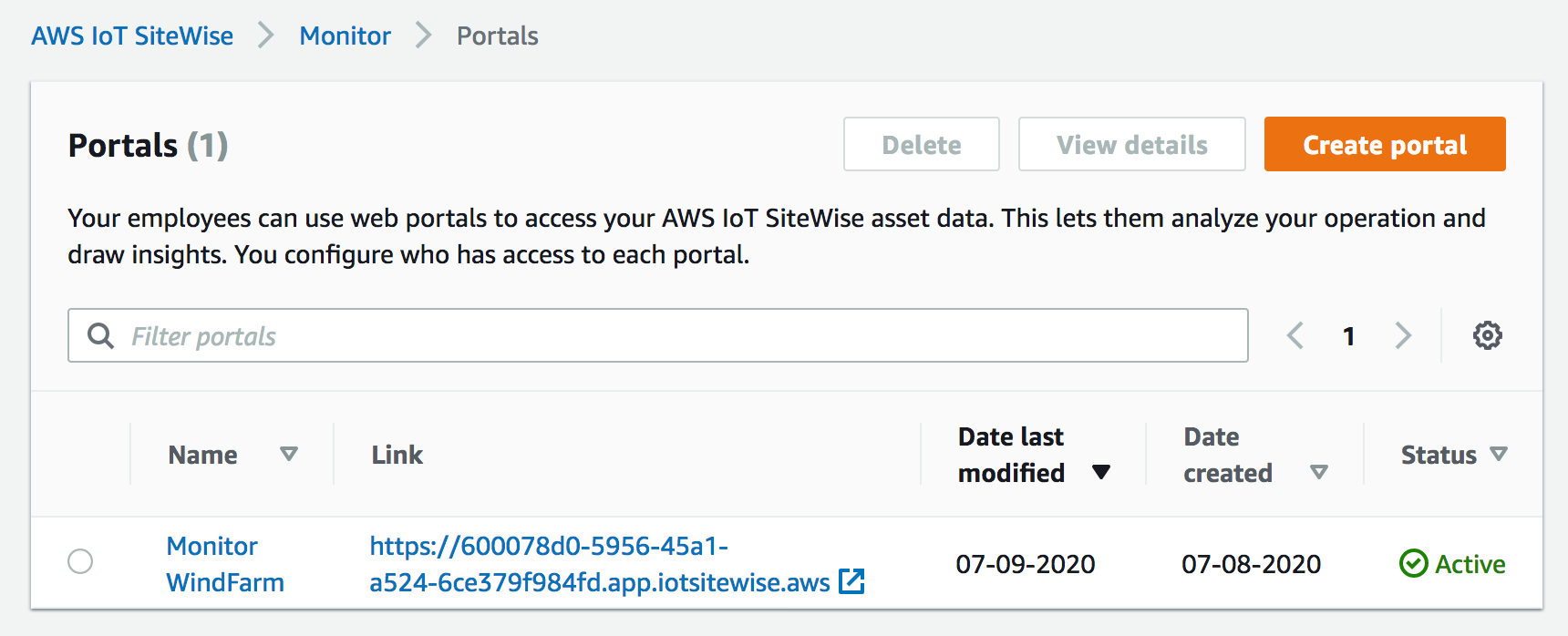Screen dimensions: 1568x636
Task: Open table preferences gear icon
Action: (x=1487, y=335)
